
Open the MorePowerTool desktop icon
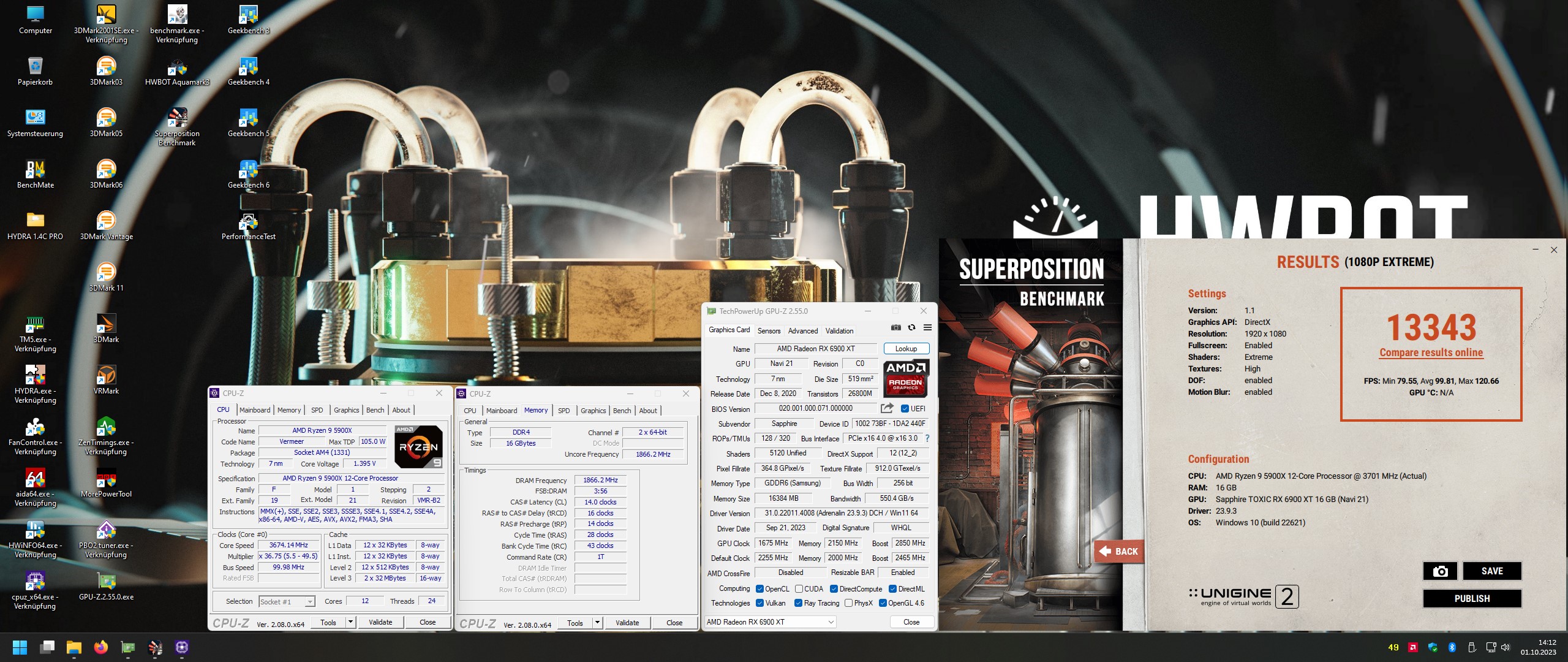tap(106, 483)
